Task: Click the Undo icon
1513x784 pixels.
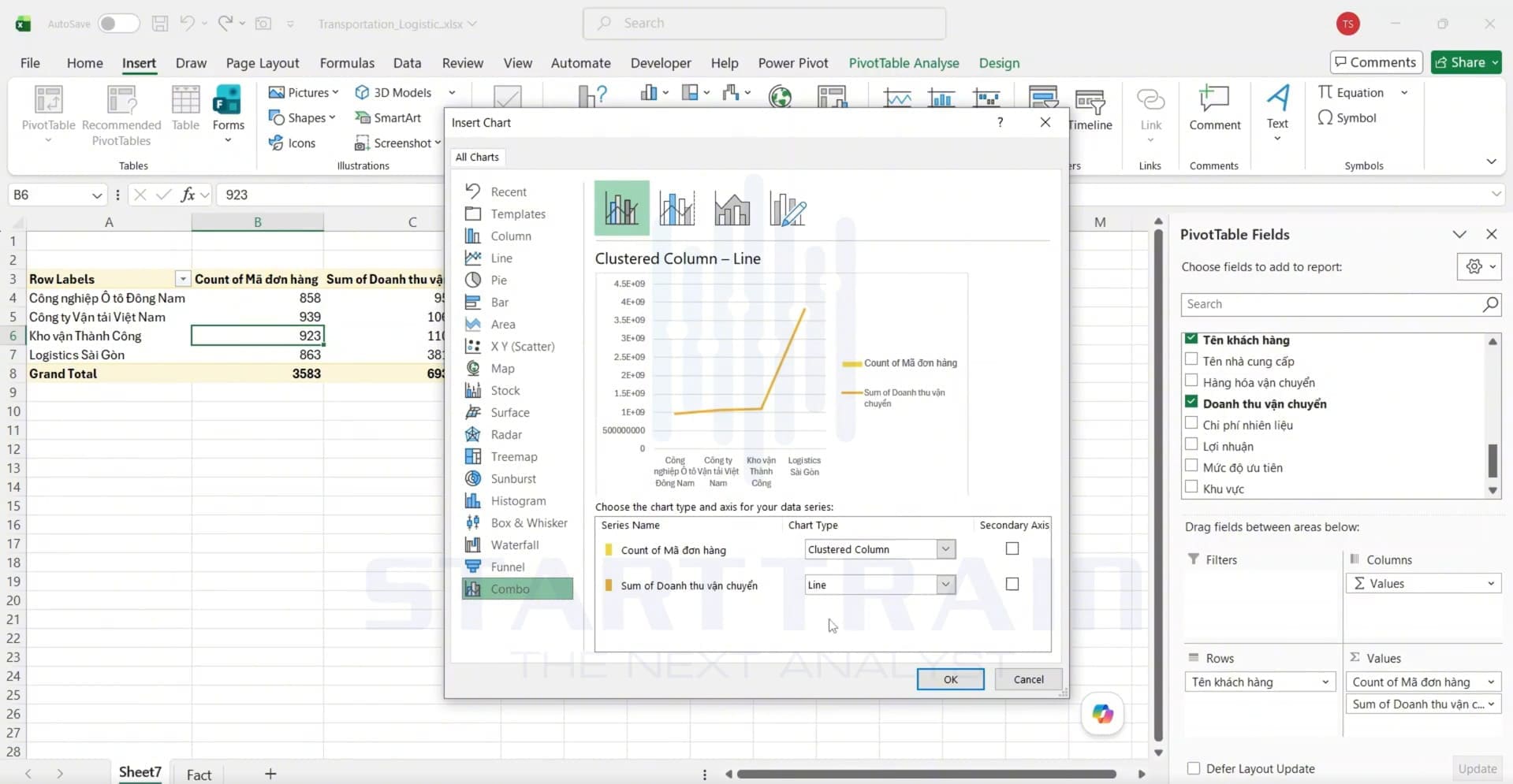Action: tap(187, 24)
